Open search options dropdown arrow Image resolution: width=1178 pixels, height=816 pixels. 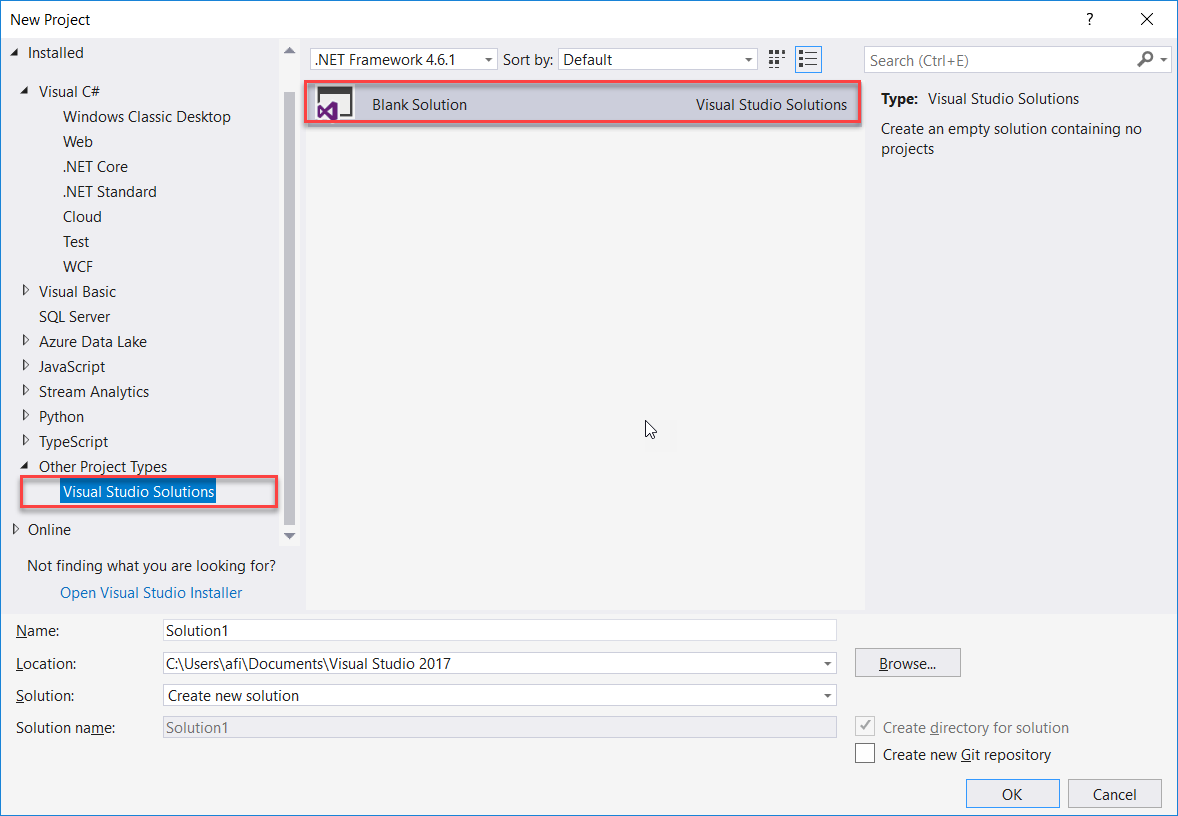1164,59
